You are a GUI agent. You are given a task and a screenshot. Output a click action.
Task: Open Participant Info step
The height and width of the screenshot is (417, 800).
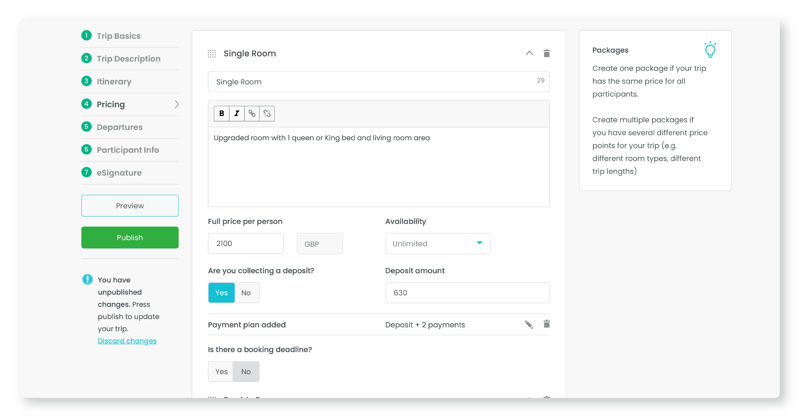128,150
